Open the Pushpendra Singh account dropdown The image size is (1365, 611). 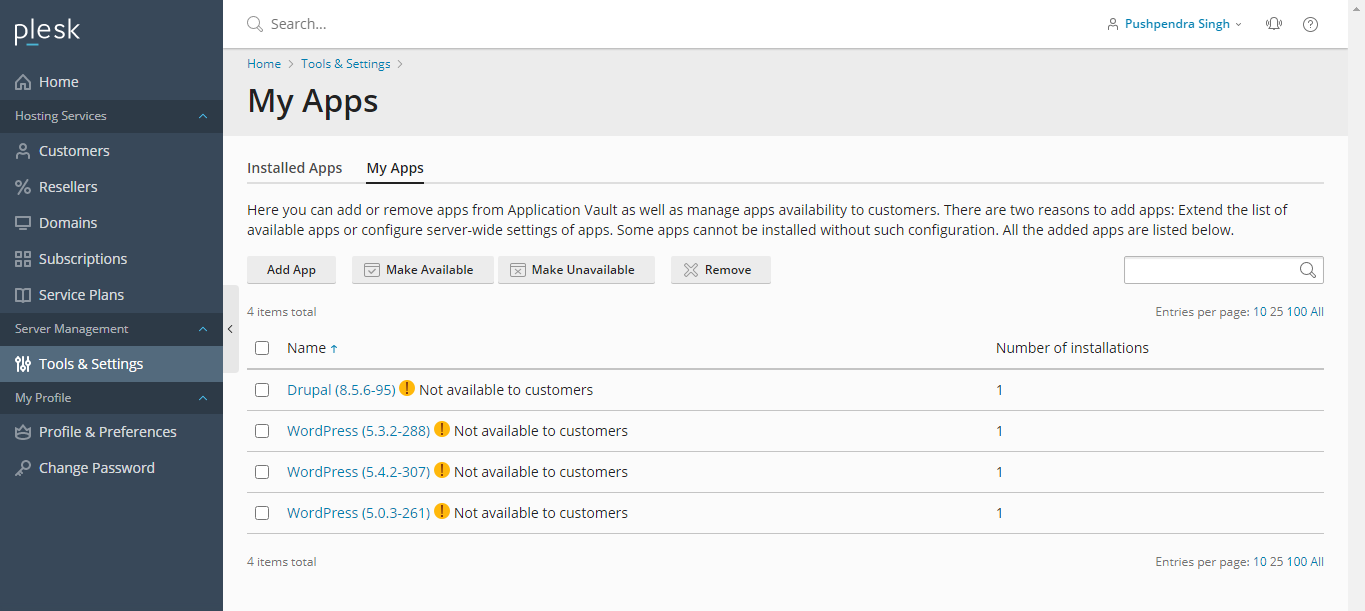point(1175,24)
